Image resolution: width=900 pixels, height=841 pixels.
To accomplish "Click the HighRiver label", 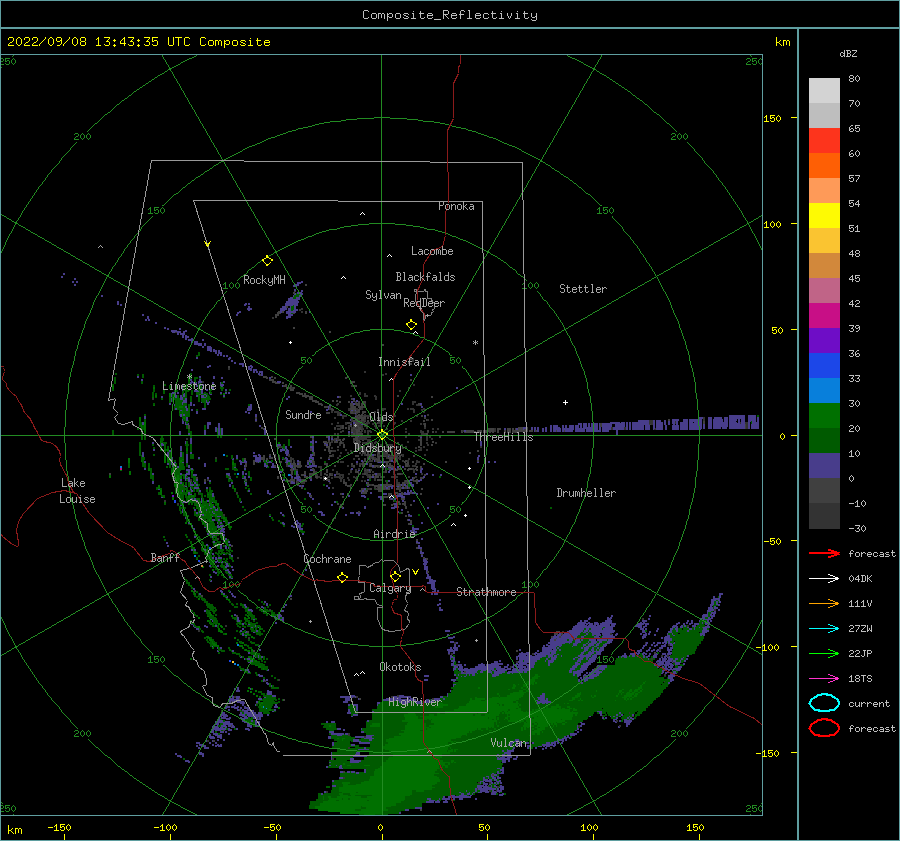I will point(414,702).
